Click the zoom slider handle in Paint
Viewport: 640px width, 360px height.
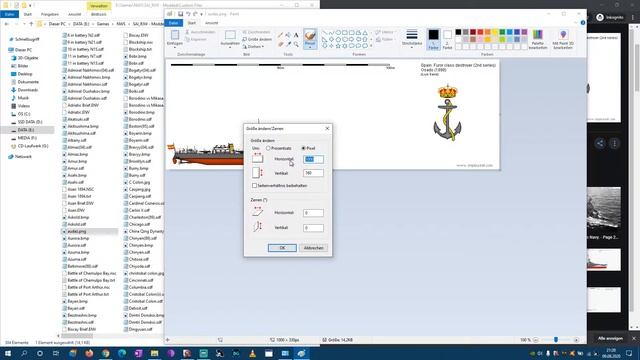pyautogui.click(x=556, y=340)
